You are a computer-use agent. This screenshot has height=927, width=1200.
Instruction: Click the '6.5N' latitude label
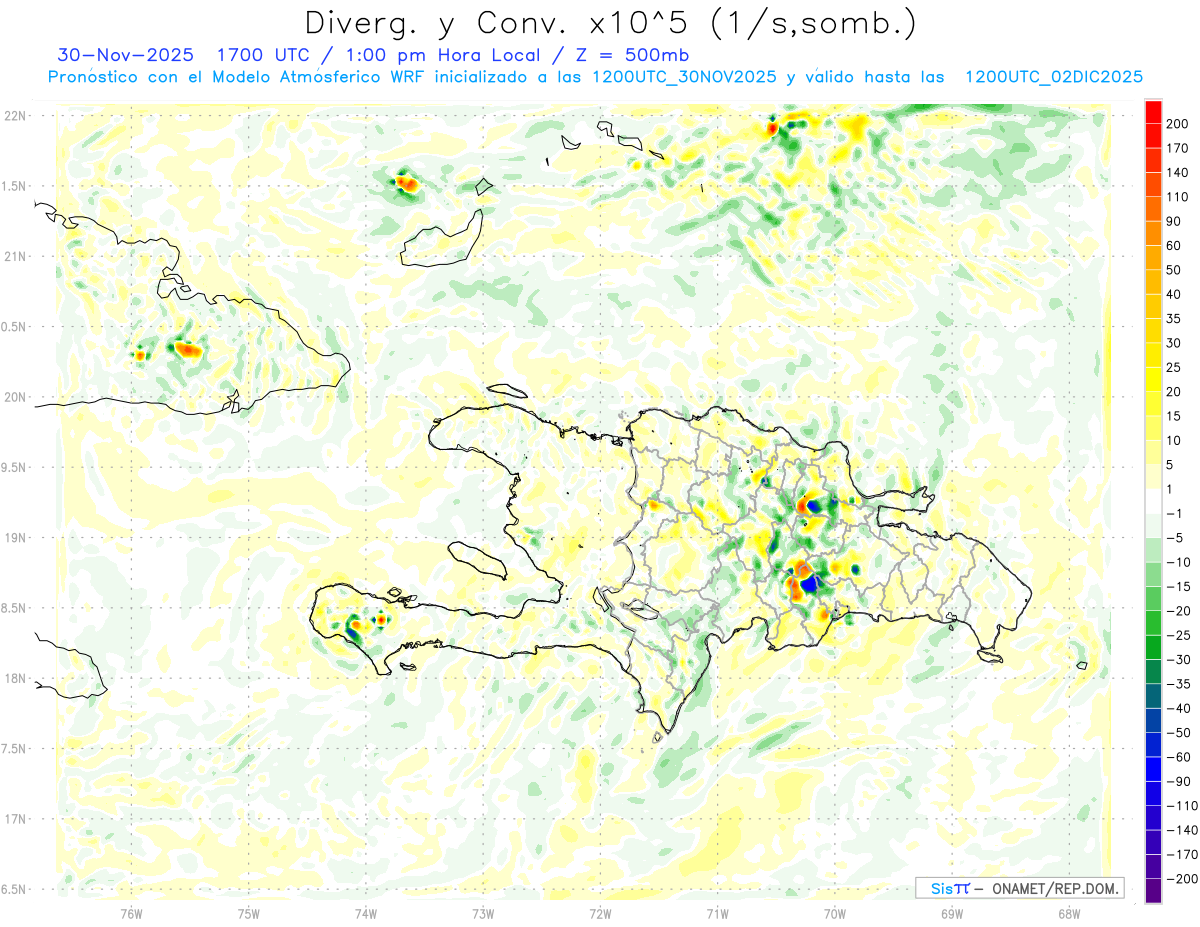(x=13, y=890)
